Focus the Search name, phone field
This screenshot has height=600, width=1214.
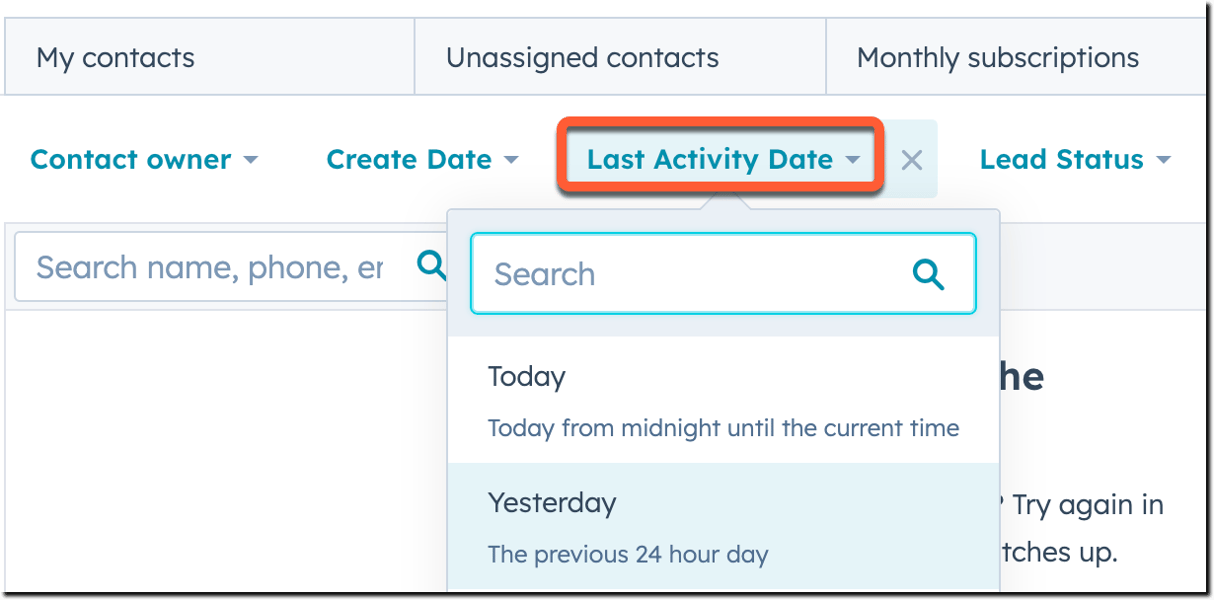click(x=210, y=267)
